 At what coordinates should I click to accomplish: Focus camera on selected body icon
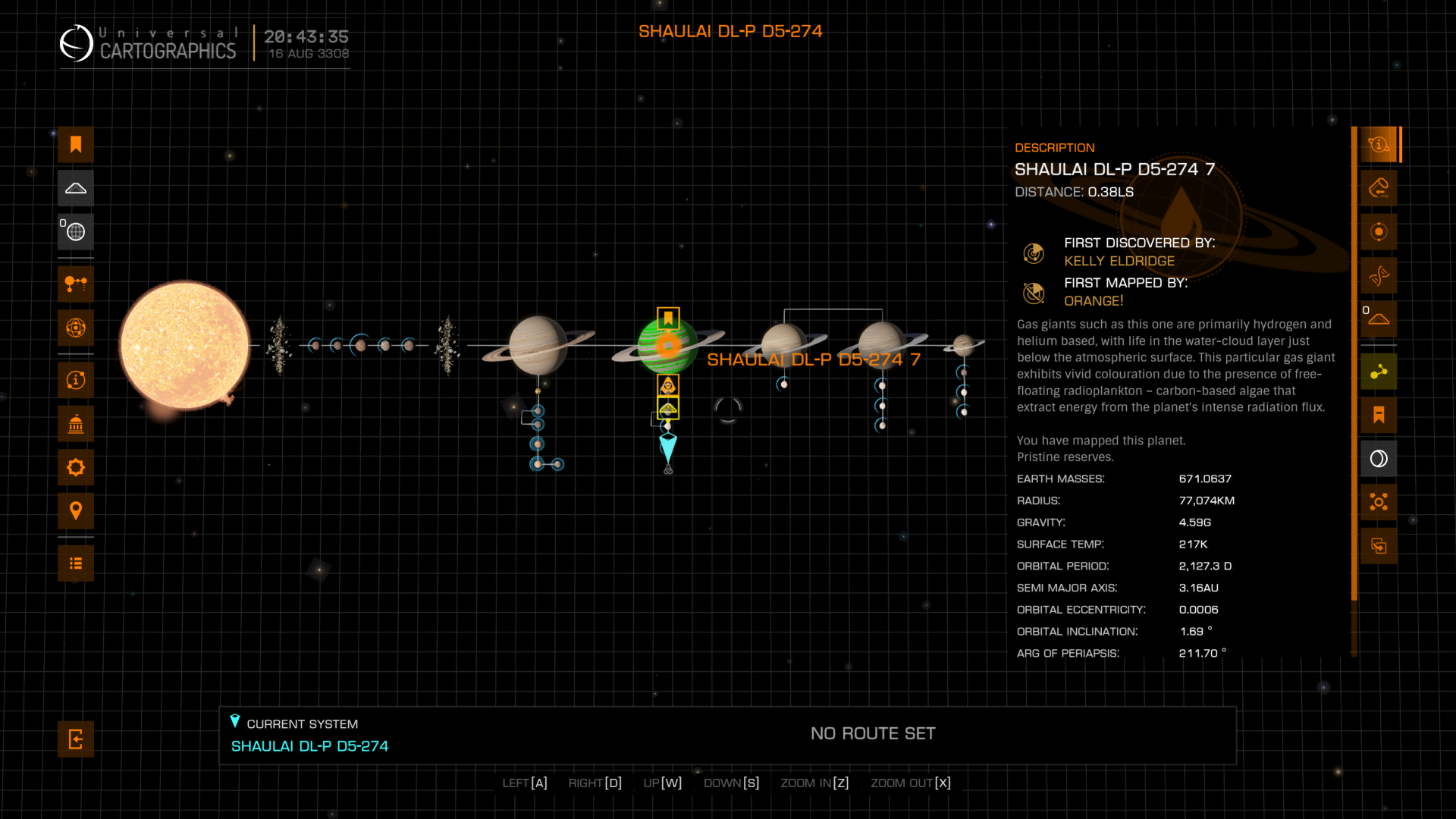coord(1379,502)
